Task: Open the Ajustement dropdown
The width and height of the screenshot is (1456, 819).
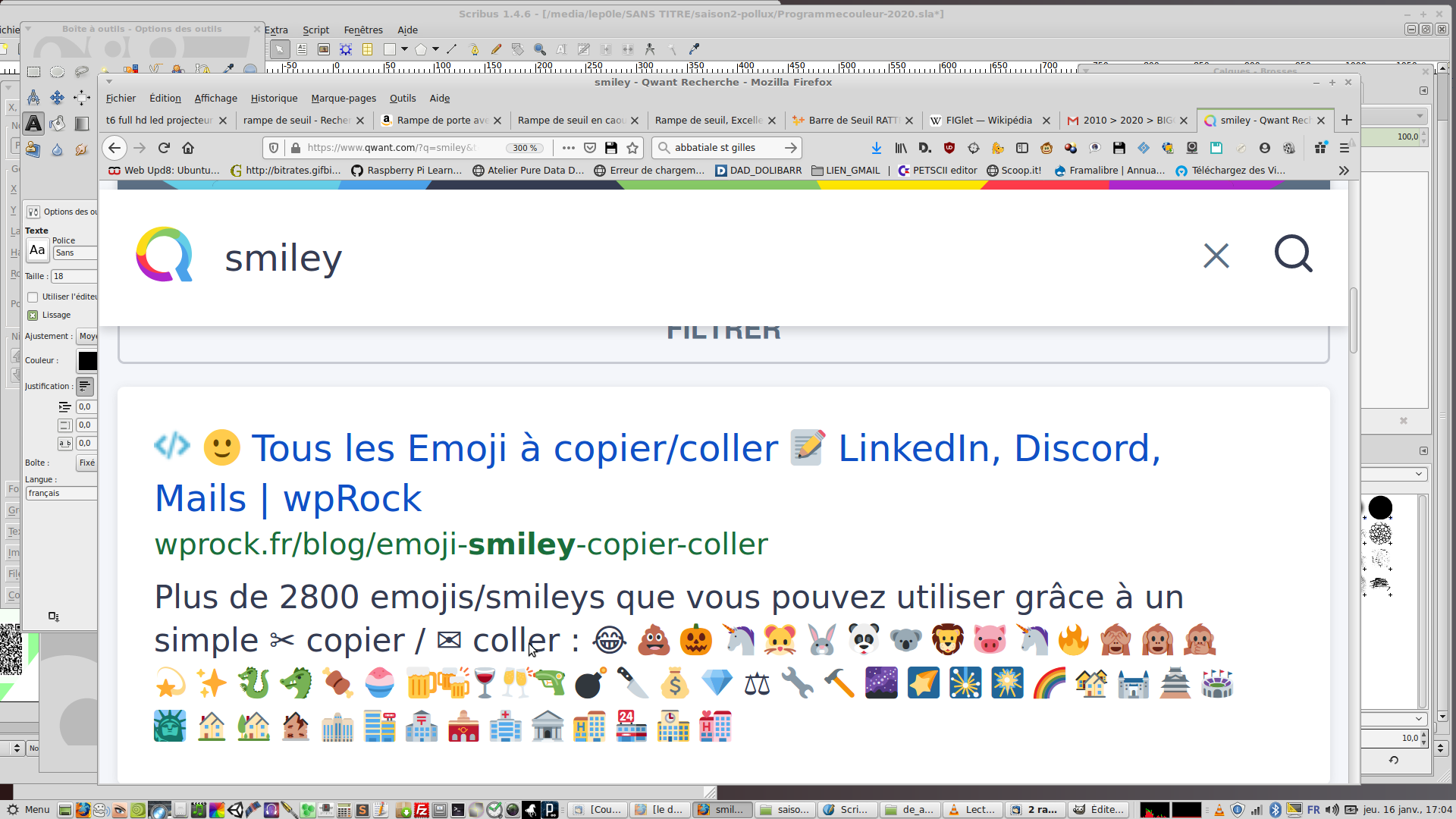Action: [x=87, y=336]
